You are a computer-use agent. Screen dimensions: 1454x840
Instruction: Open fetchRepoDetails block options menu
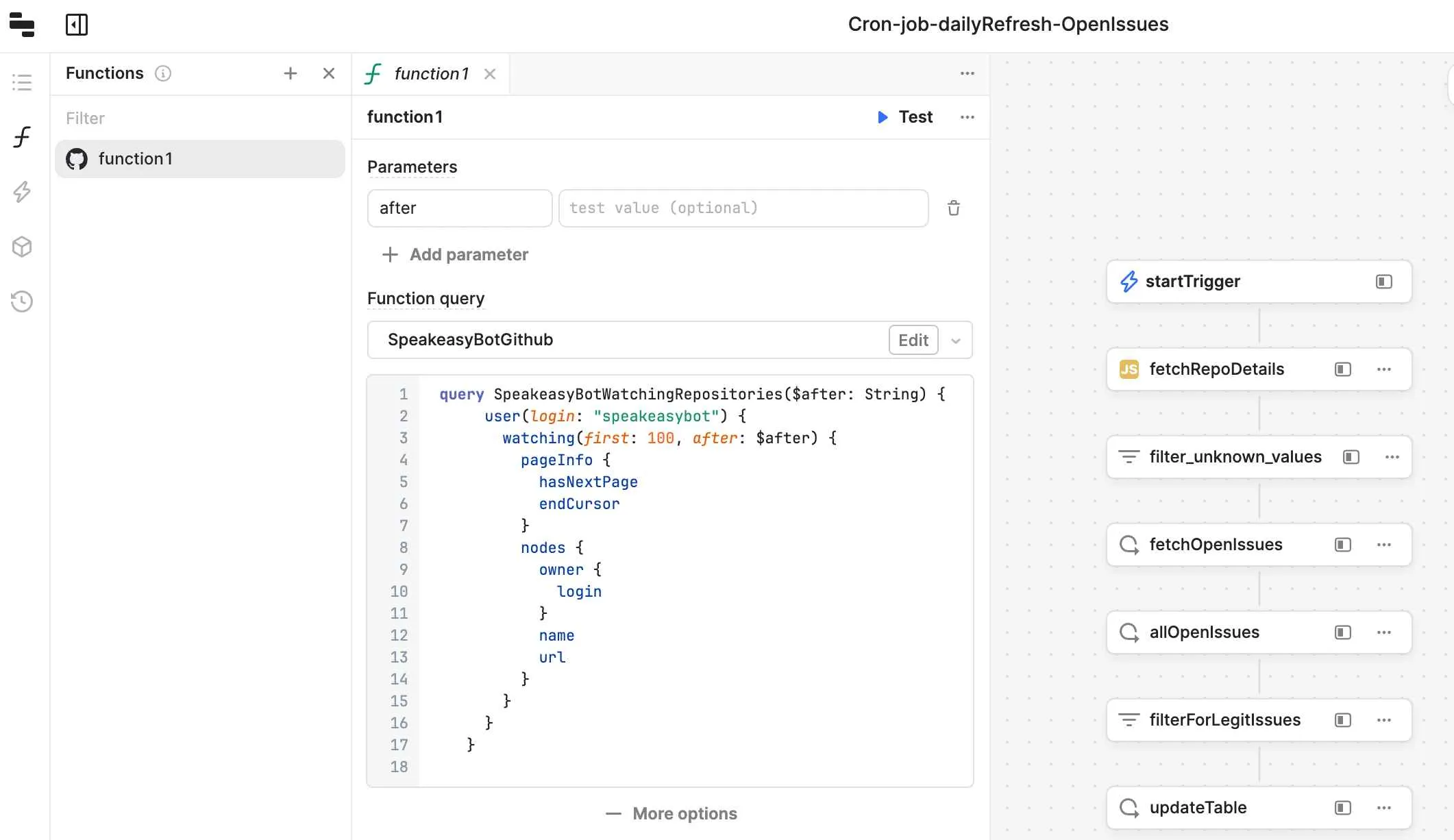click(x=1384, y=369)
